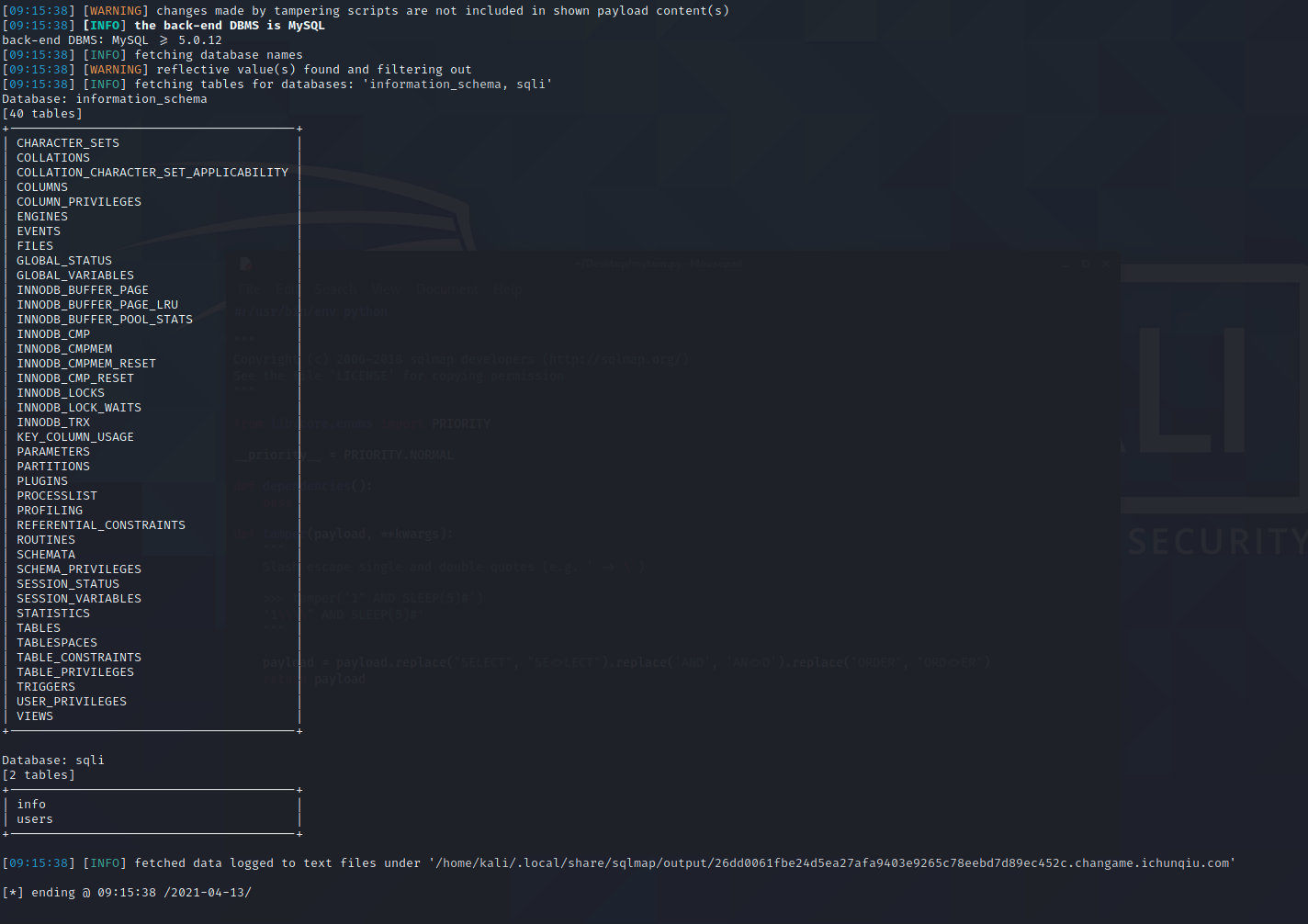Click INNODB_BUFFER_POOL_STATS row
The image size is (1308, 924).
[x=105, y=320]
